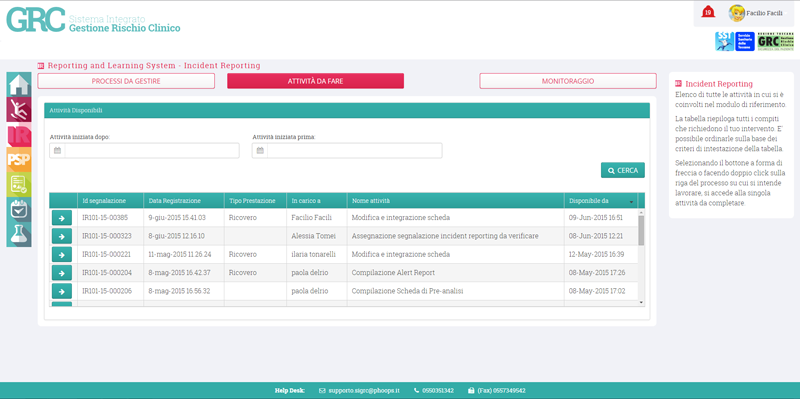Open the PSP module in the sidebar
800x399 pixels.
coord(19,159)
